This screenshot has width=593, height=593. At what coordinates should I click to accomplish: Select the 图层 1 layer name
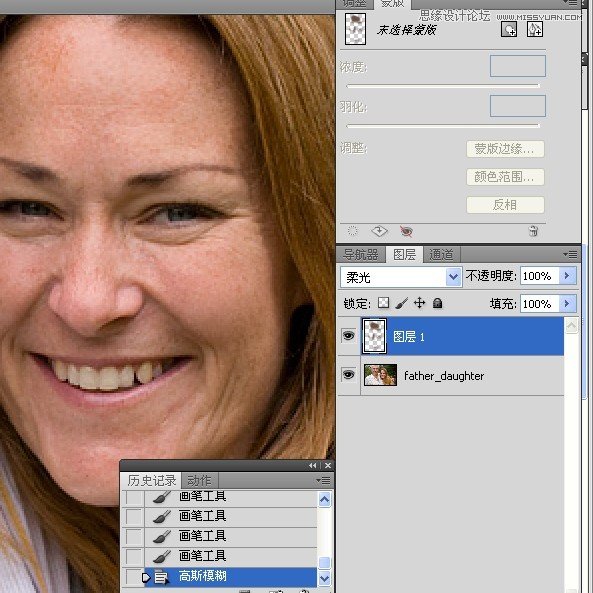tap(409, 337)
